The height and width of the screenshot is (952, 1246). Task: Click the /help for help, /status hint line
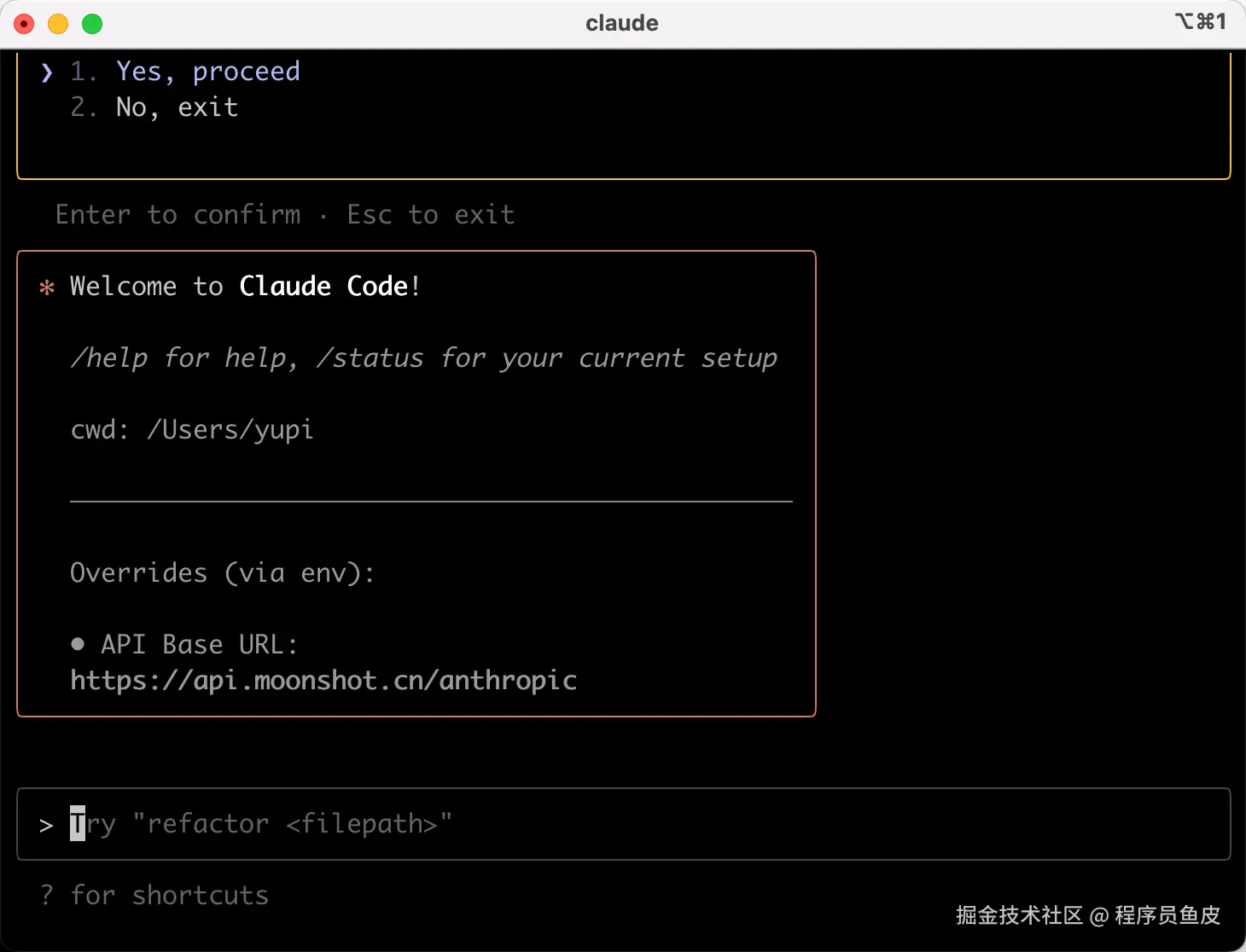(x=423, y=358)
